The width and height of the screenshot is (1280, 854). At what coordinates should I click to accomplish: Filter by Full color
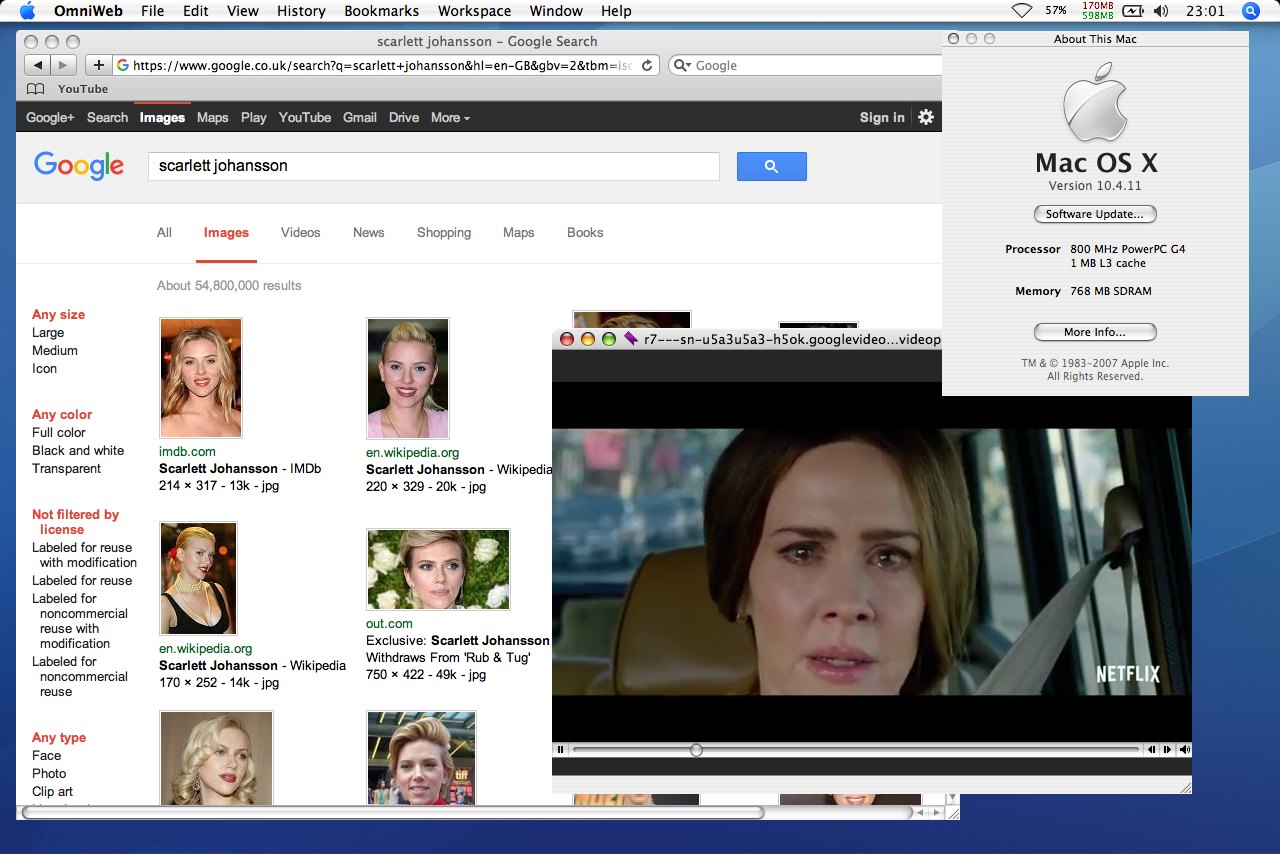(59, 432)
